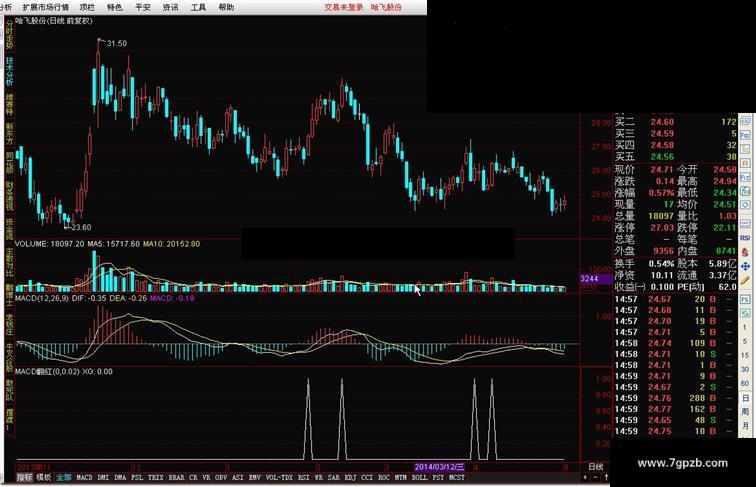Click the 交易未登录 login link

point(344,7)
